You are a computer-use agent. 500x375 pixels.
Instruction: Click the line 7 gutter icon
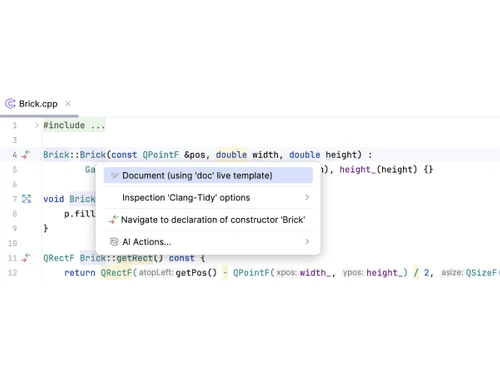pos(26,199)
